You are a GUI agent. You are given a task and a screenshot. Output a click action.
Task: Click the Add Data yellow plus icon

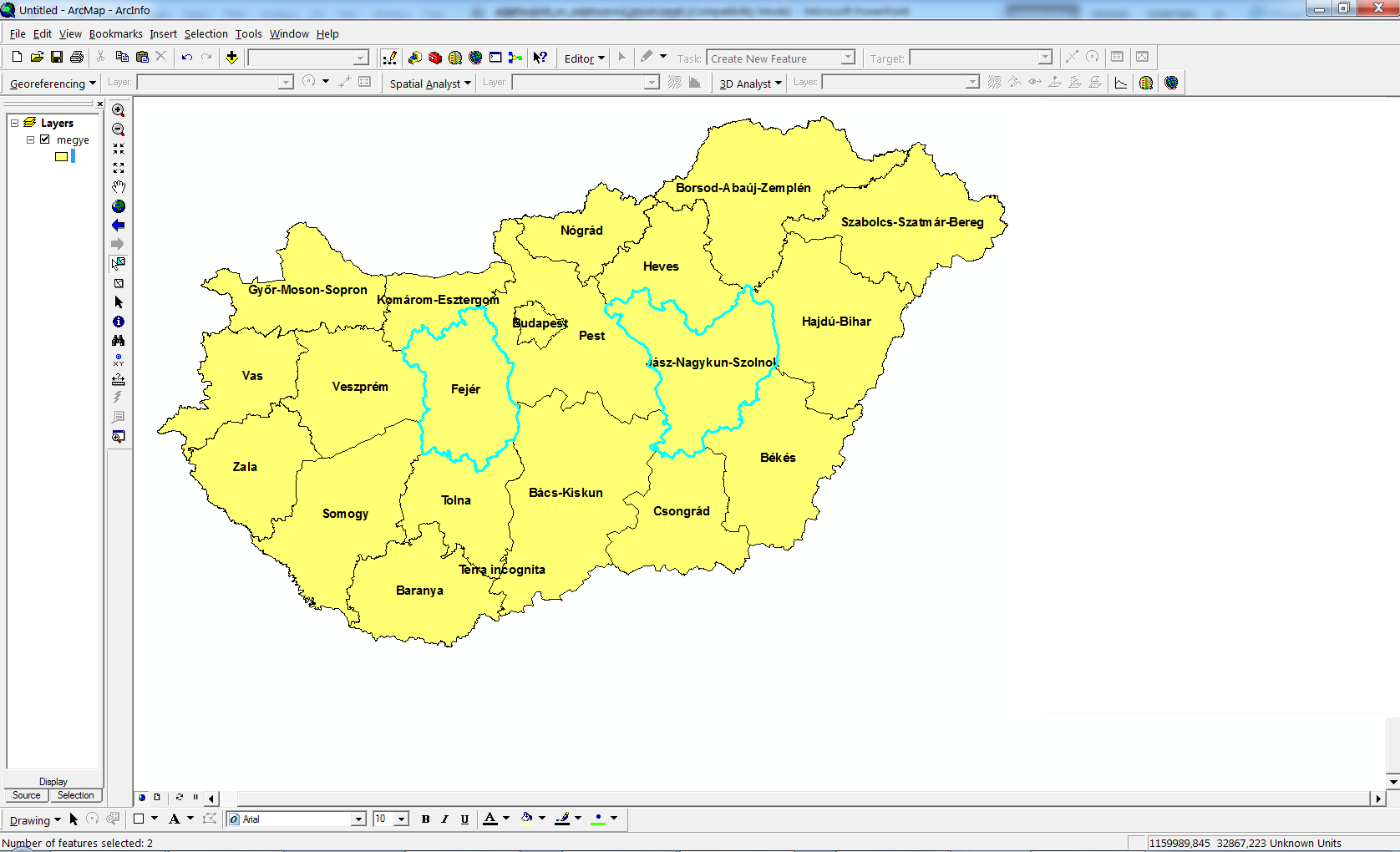point(232,57)
